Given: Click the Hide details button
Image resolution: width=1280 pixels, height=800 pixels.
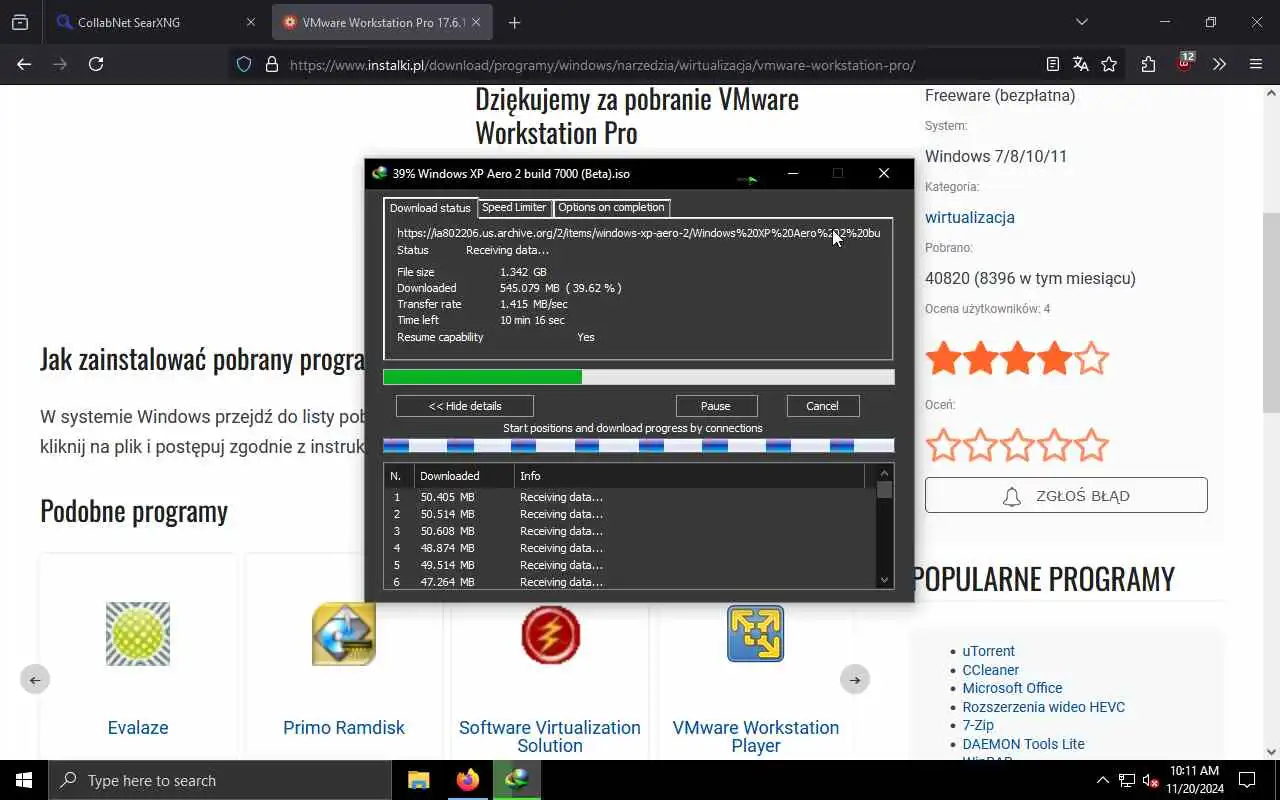Looking at the screenshot, I should point(465,406).
